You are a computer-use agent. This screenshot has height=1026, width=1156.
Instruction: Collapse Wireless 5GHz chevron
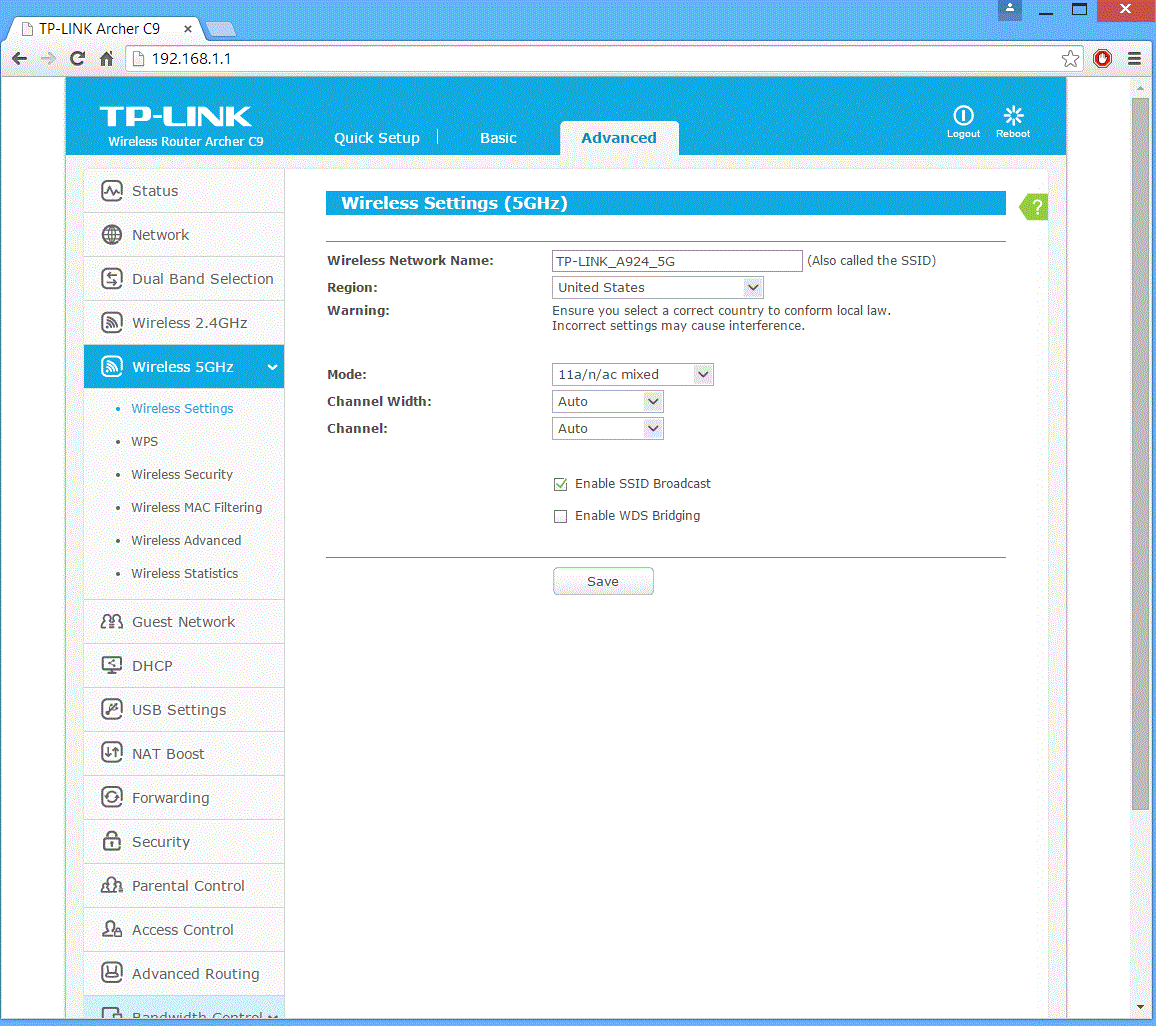[x=272, y=367]
